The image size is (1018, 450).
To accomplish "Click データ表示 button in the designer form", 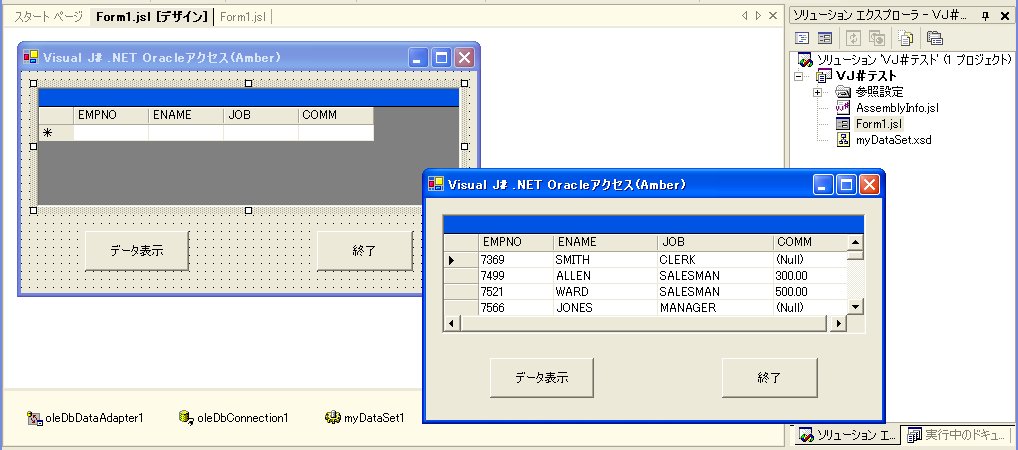I will (136, 251).
